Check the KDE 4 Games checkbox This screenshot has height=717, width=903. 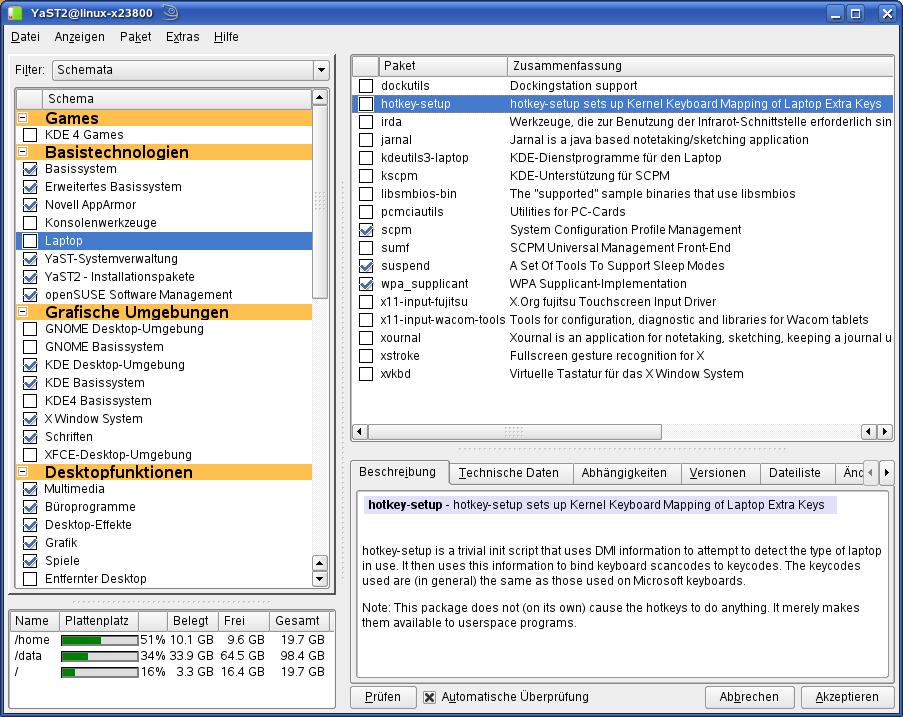30,135
